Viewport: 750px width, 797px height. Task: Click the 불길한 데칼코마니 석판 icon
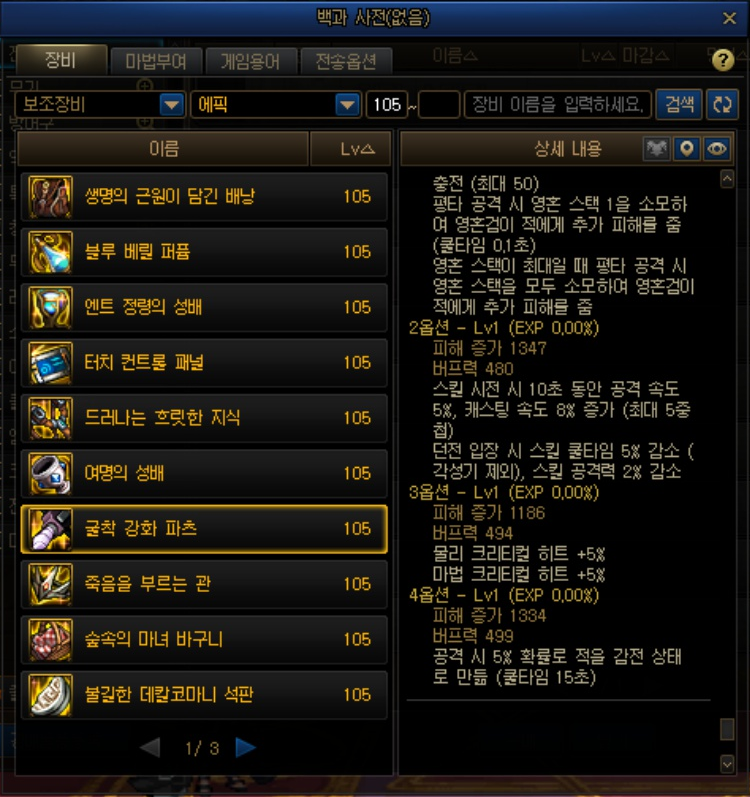point(50,695)
